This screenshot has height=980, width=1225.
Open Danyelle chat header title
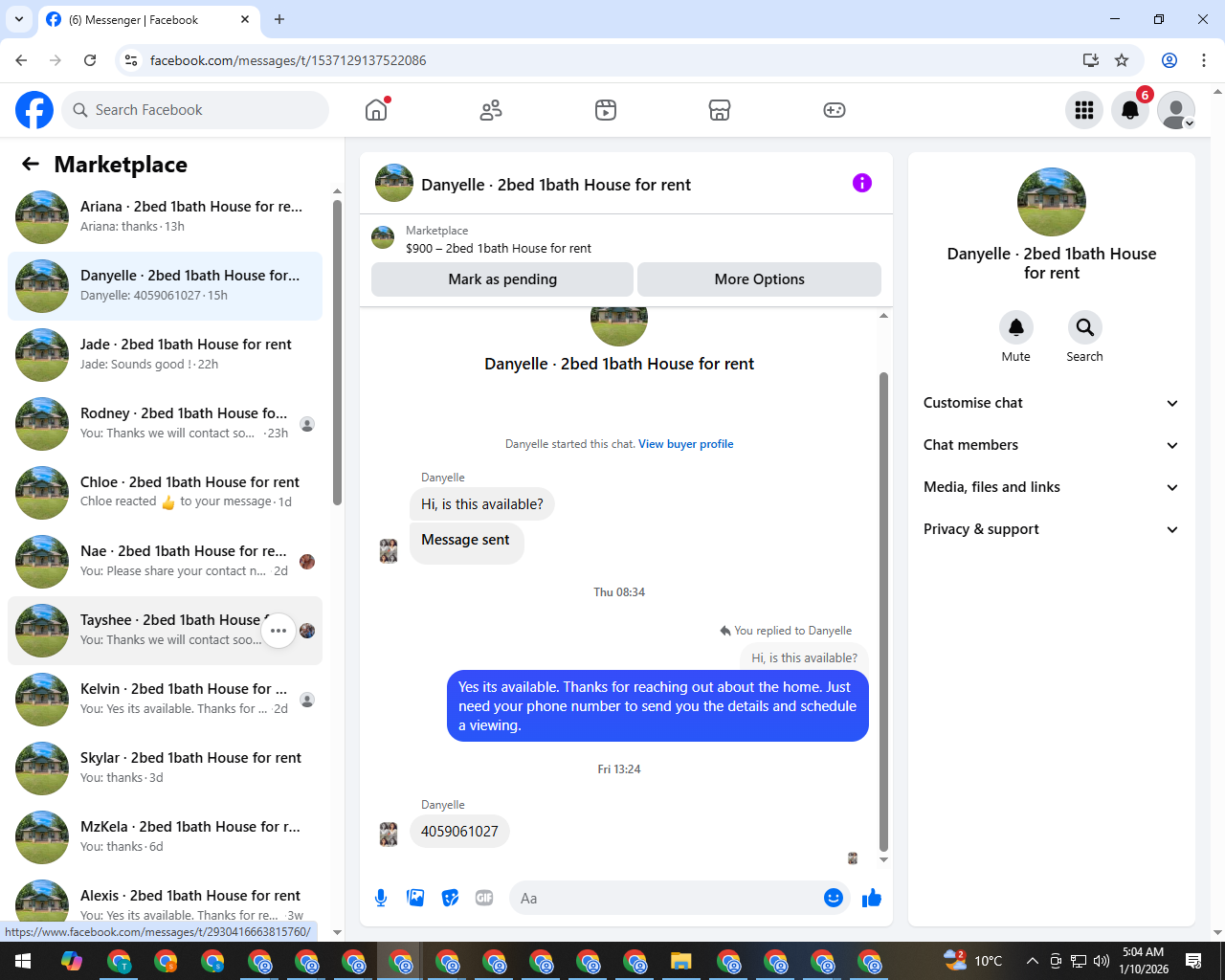pyautogui.click(x=555, y=185)
